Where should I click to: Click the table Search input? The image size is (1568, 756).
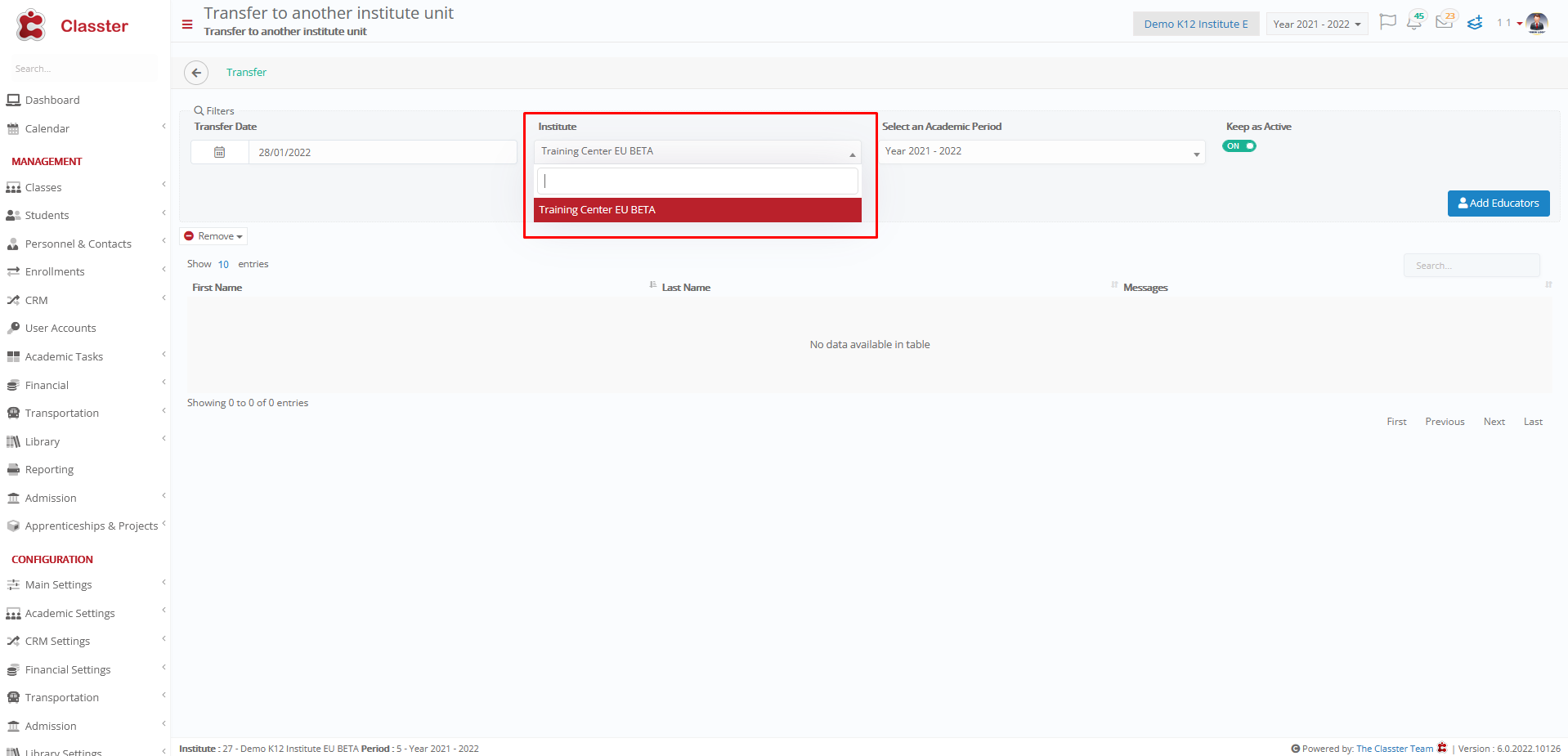coord(1472,266)
